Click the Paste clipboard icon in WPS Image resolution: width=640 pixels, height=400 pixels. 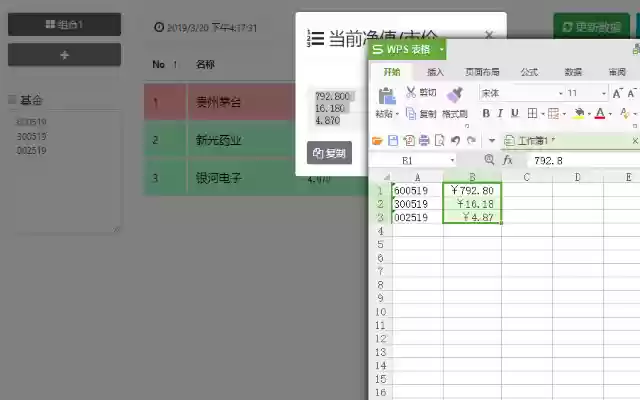(387, 97)
